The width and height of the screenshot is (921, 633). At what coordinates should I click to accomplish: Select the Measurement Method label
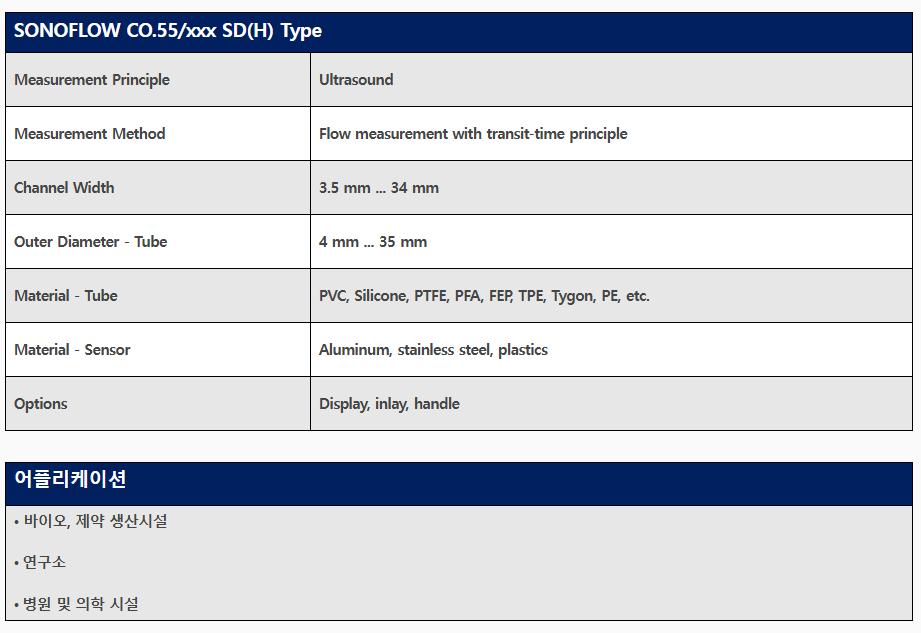tap(90, 134)
